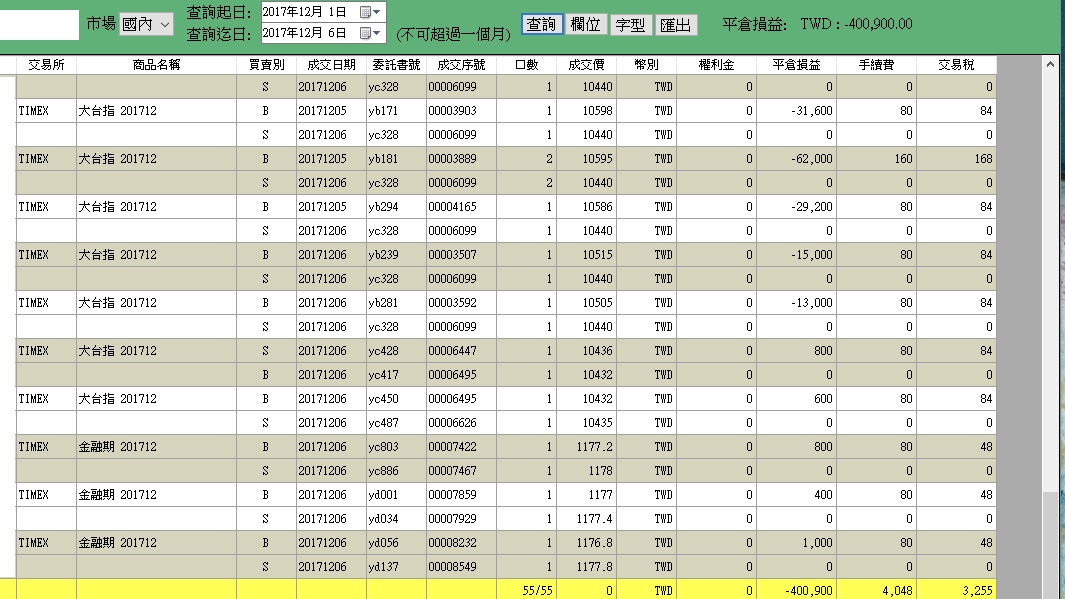Click the total tax 3,255 cell
This screenshot has height=599, width=1065.
click(956, 590)
